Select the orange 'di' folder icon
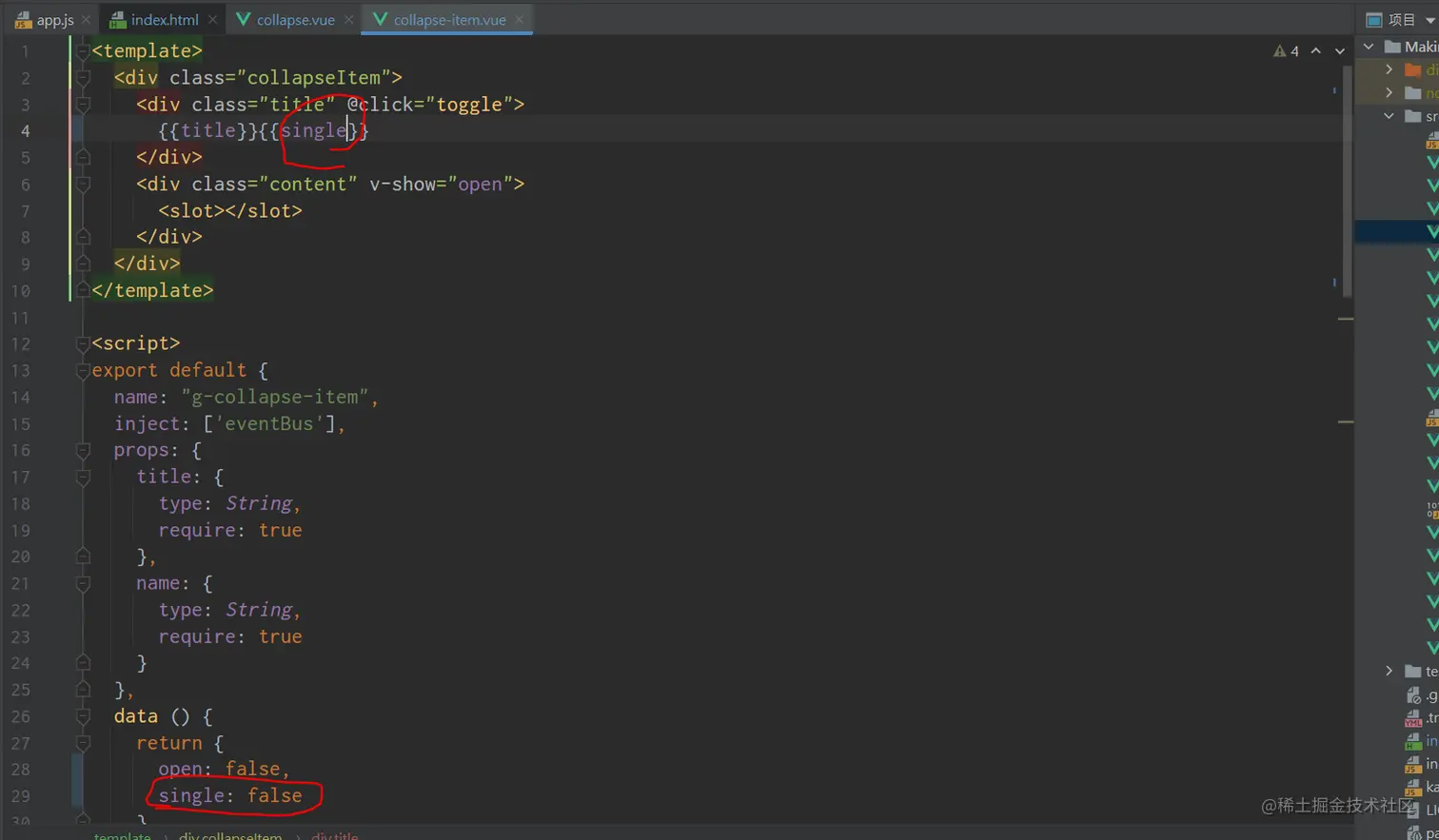 1413,69
